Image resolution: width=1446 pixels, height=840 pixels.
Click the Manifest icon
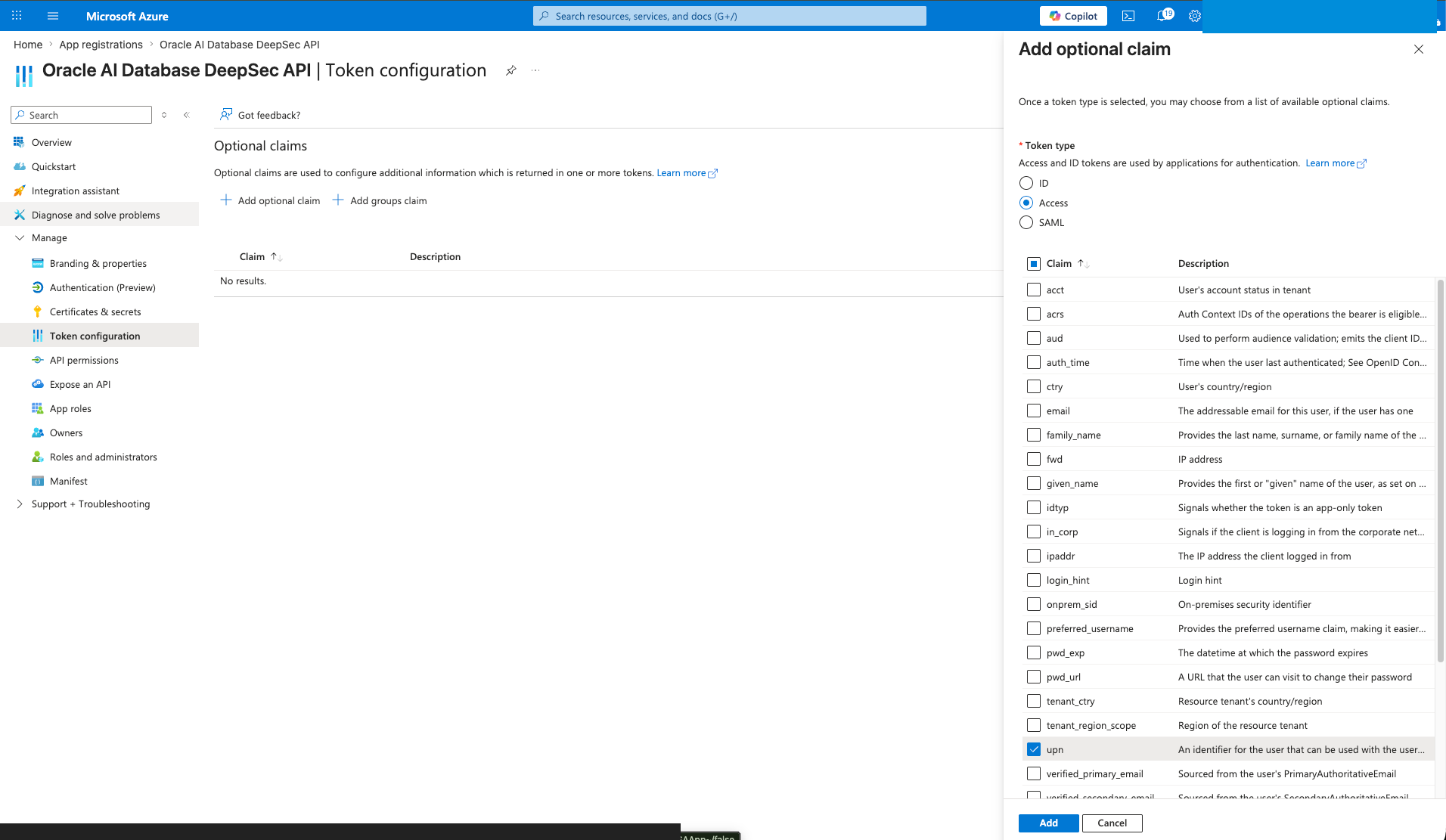pyautogui.click(x=37, y=481)
